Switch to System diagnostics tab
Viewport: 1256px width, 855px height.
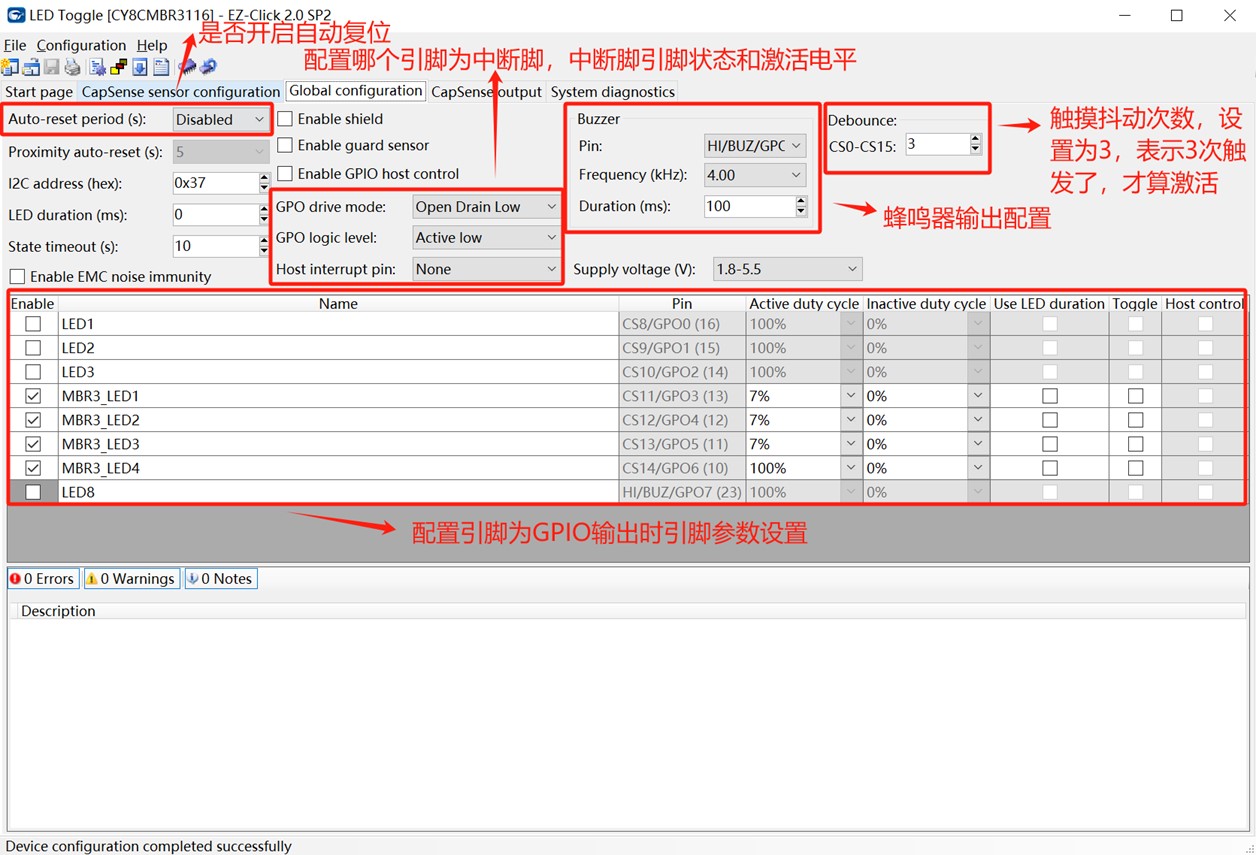click(613, 92)
